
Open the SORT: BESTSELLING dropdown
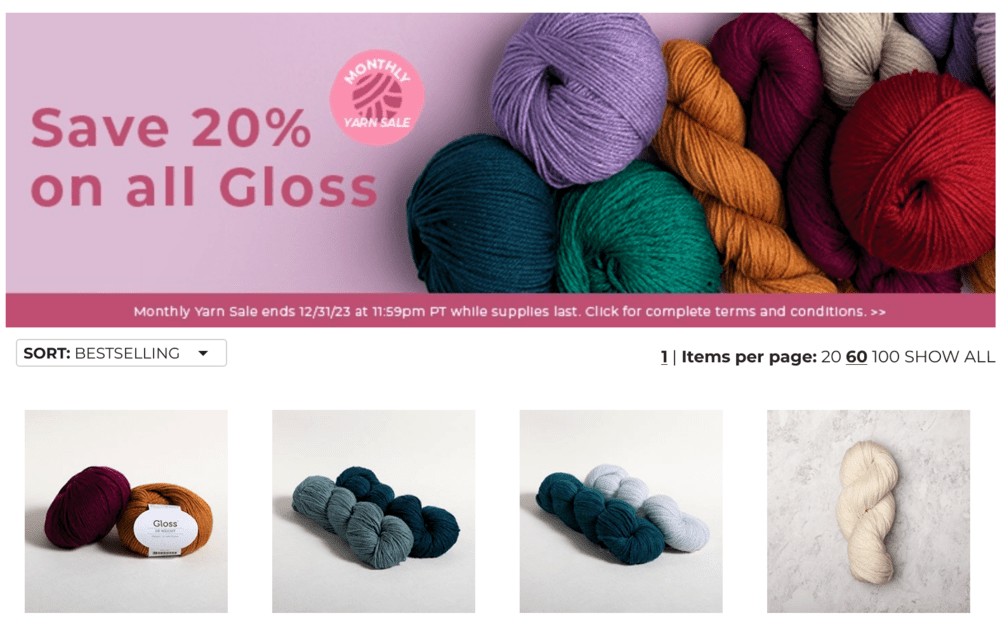(121, 353)
